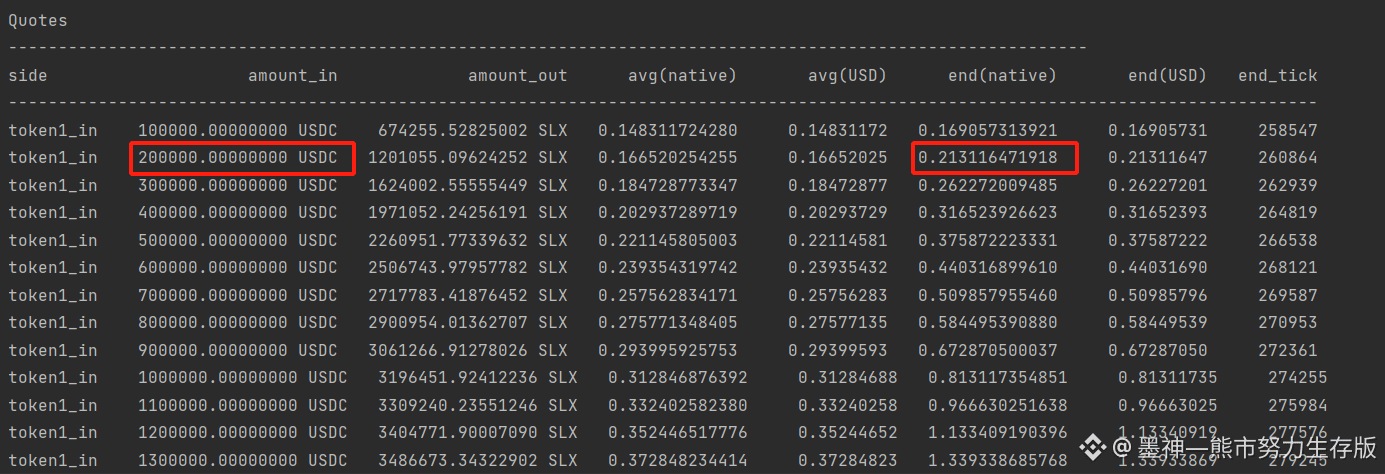Viewport: 1385px width, 474px height.
Task: Select end_tick value "268121"
Action: coord(1288,268)
